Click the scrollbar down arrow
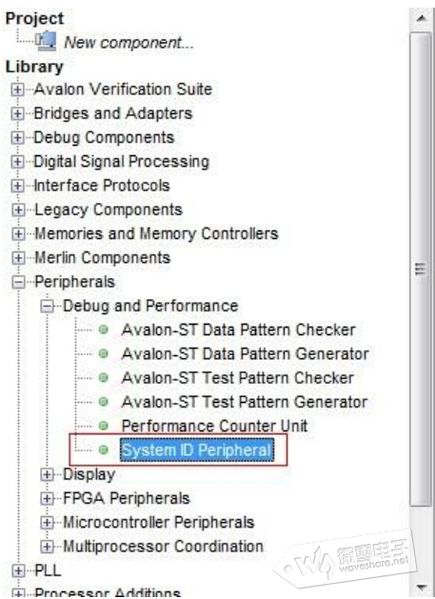Screen dimensions: 435x599 (x=421, y=587)
